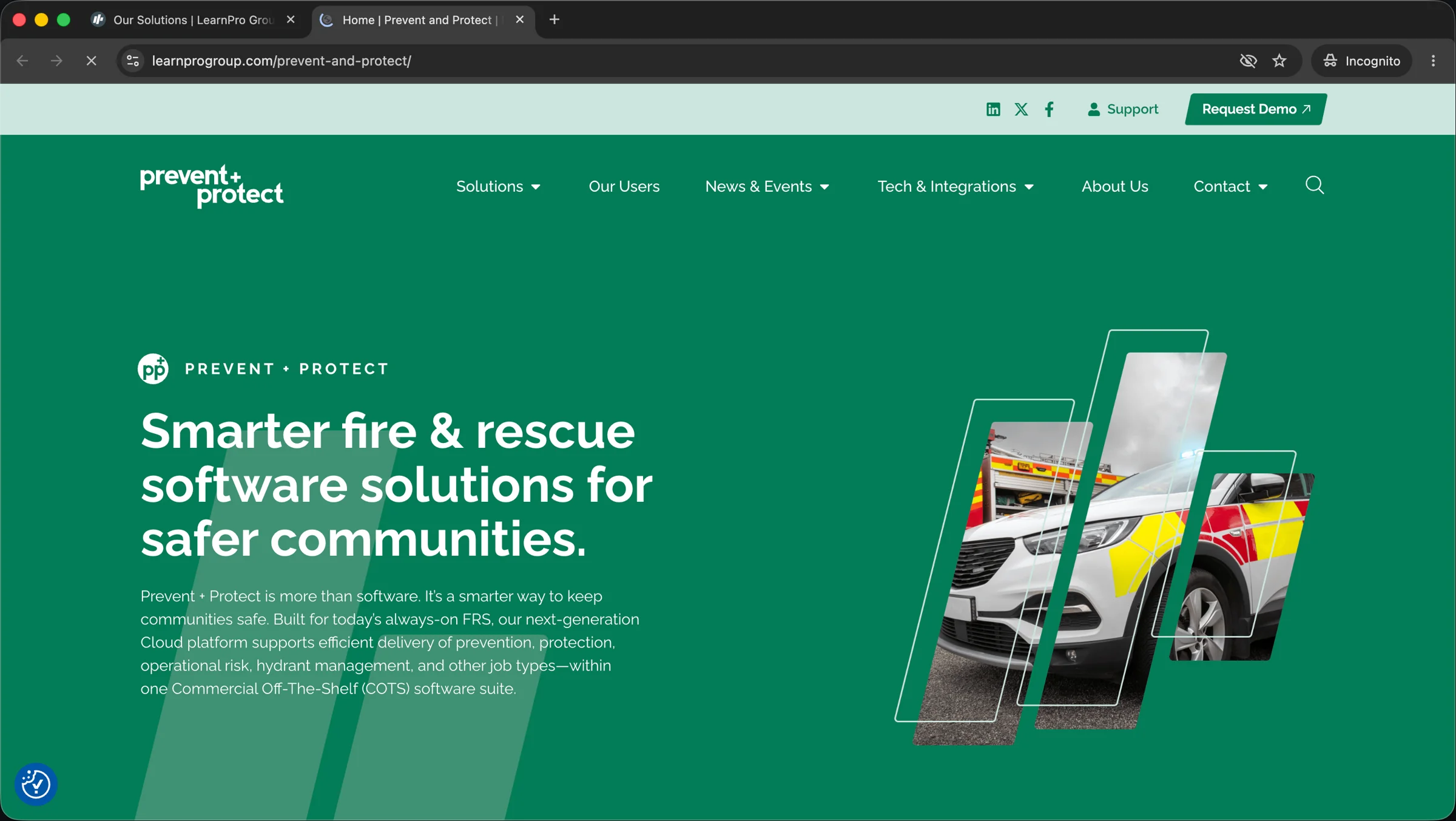Open the LinkedIn social icon
Screen dimensions: 1456x821
click(993, 109)
